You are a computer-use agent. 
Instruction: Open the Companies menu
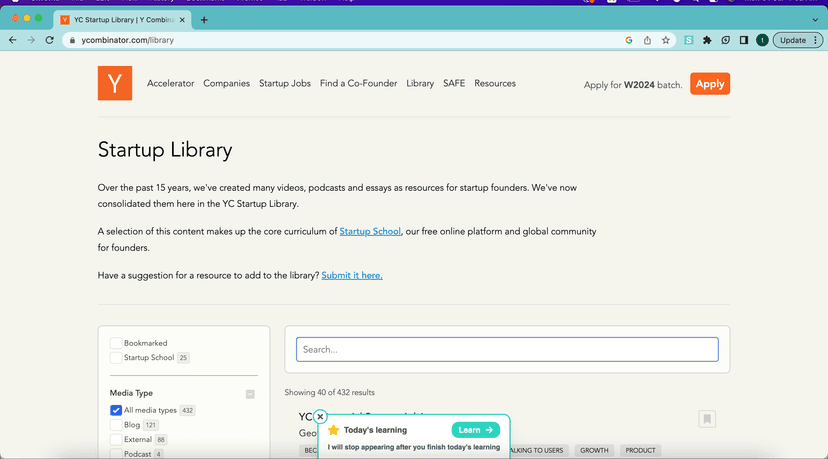[227, 83]
